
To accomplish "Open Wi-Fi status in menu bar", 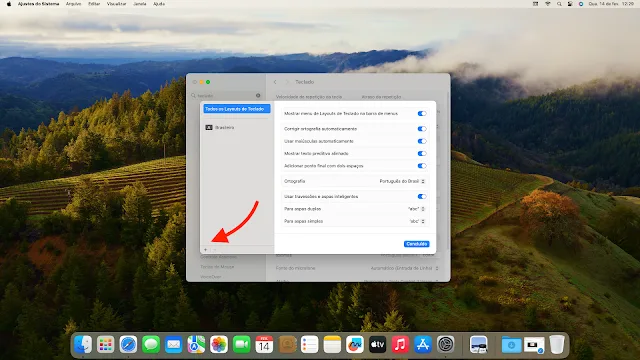I will point(547,4).
